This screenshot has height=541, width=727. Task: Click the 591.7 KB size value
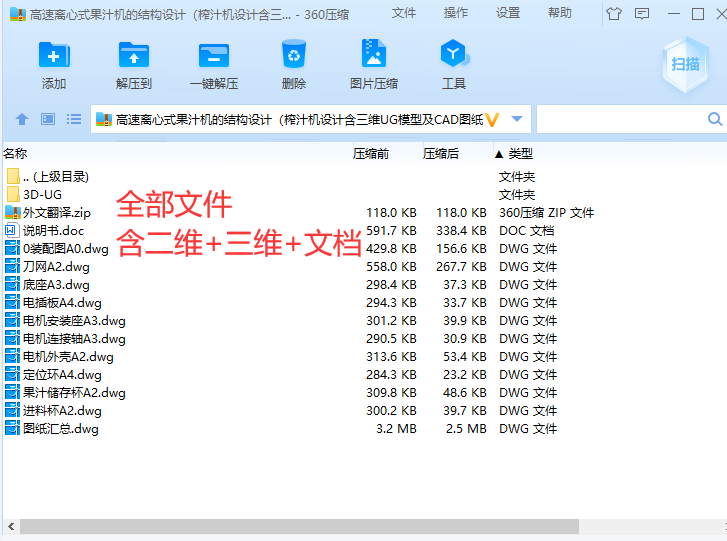pyautogui.click(x=391, y=230)
